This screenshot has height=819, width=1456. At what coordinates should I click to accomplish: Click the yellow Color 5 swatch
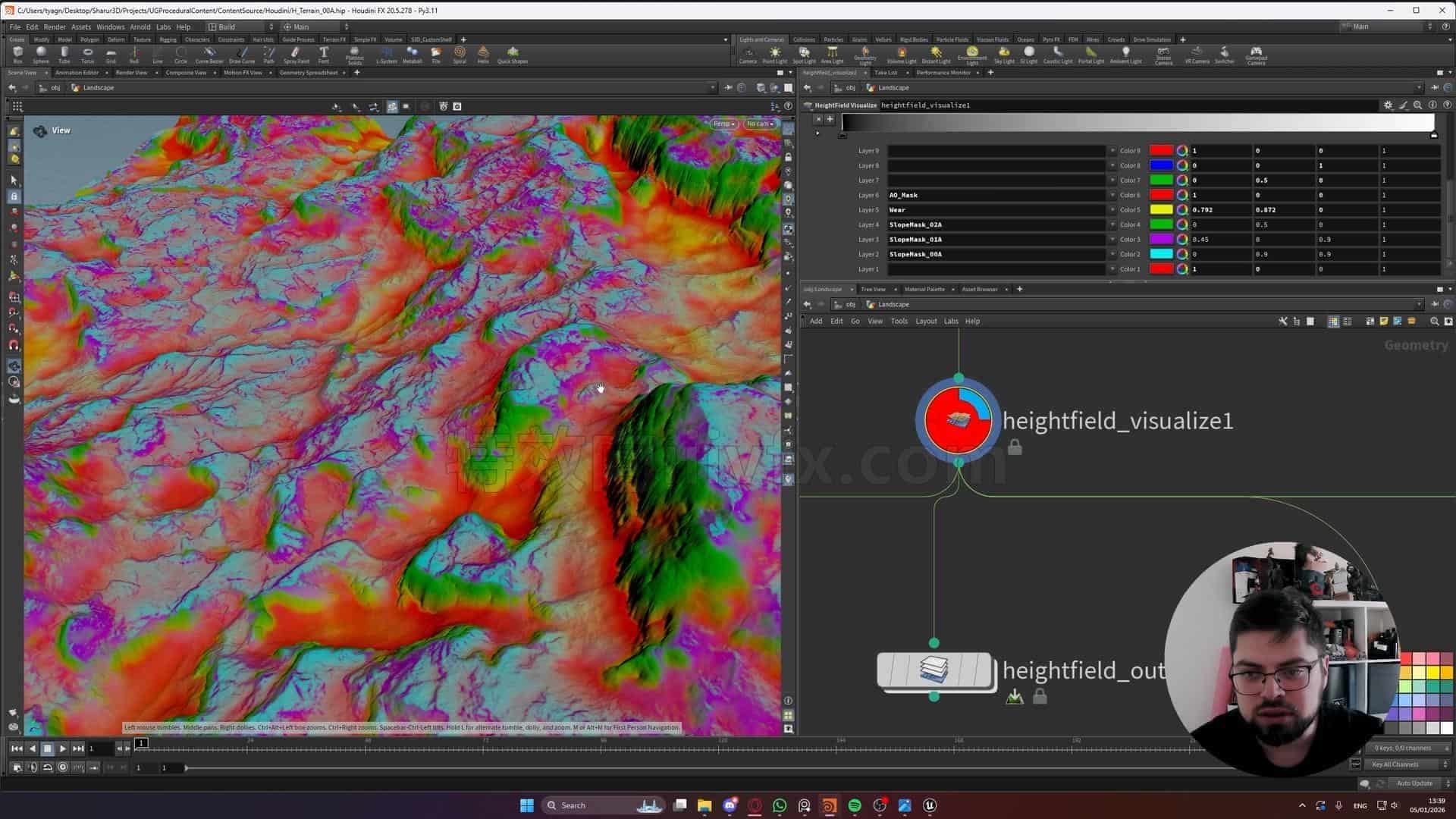click(x=1161, y=210)
